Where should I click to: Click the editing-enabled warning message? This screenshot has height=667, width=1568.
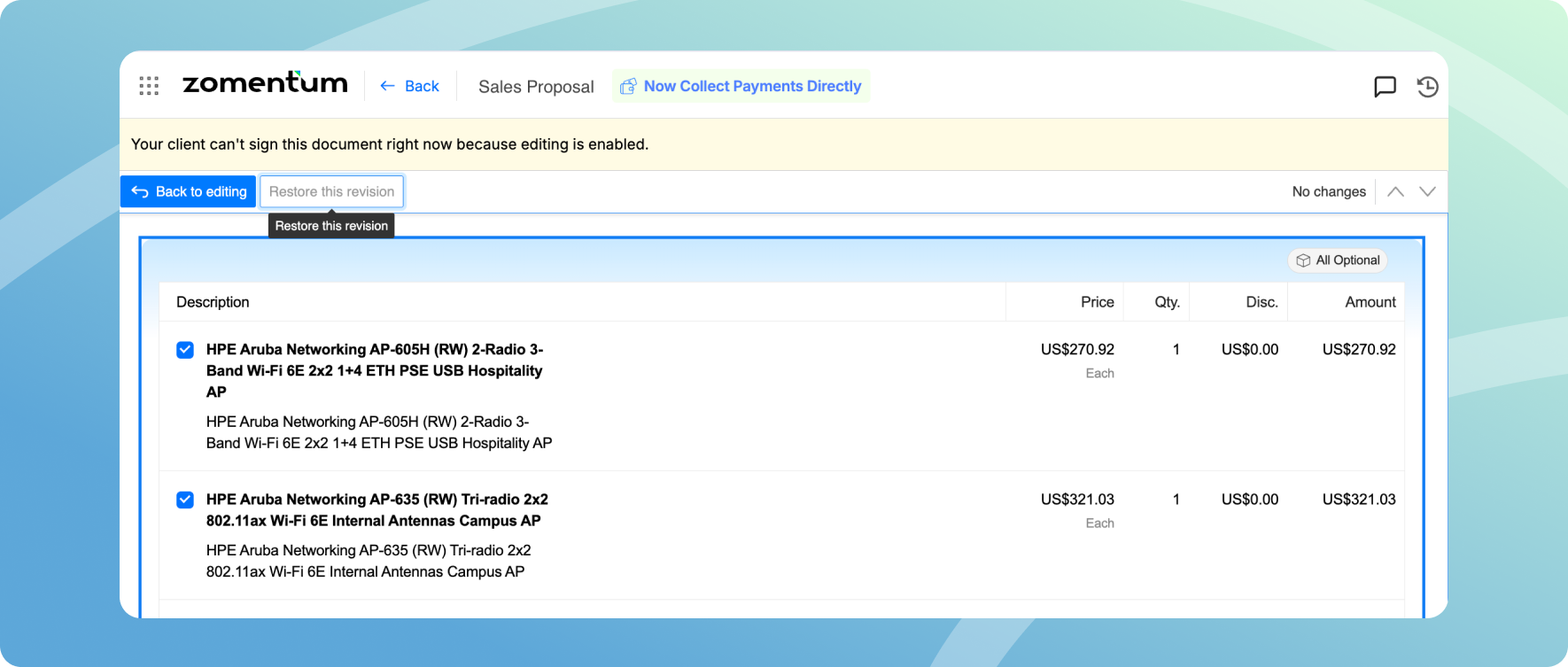[390, 144]
